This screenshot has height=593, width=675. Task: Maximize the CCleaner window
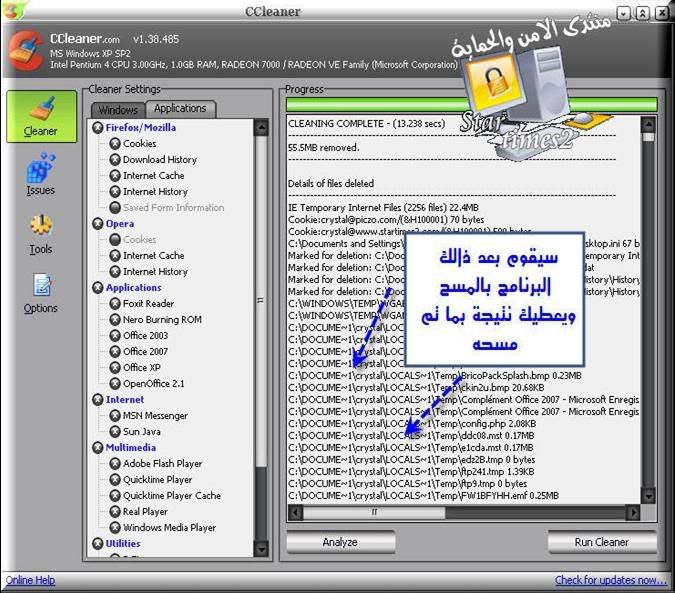tap(642, 14)
